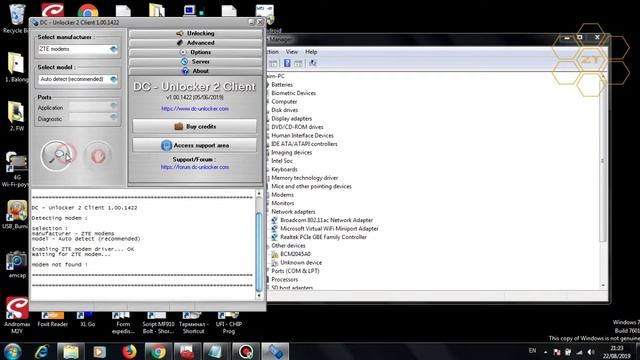Select Keyboards in the device tree
640x360 pixels.
284,169
